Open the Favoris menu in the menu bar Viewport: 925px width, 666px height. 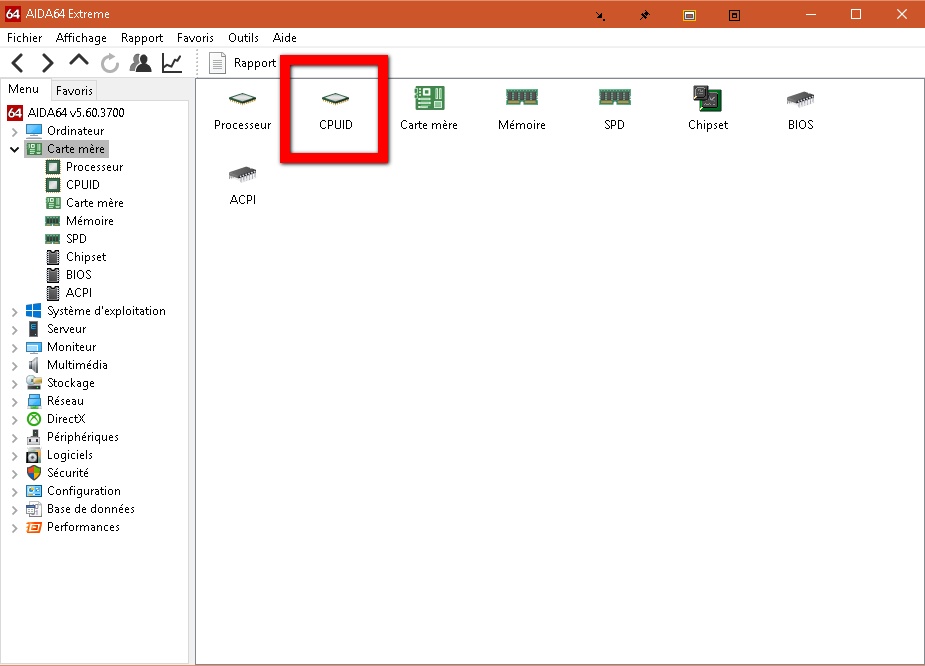tap(195, 38)
